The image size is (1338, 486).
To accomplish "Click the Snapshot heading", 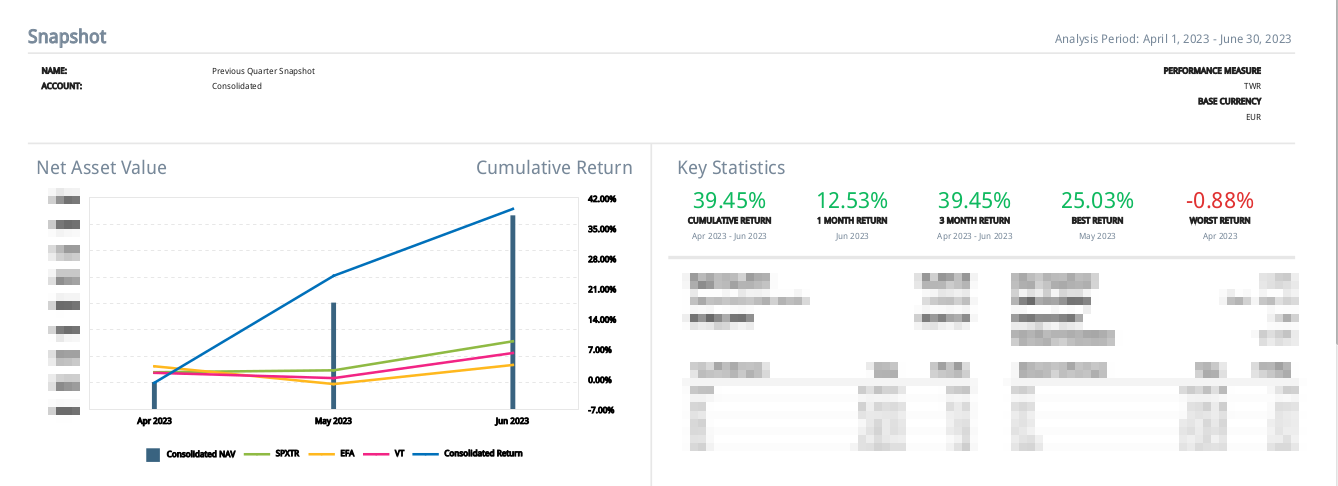I will click(x=67, y=37).
